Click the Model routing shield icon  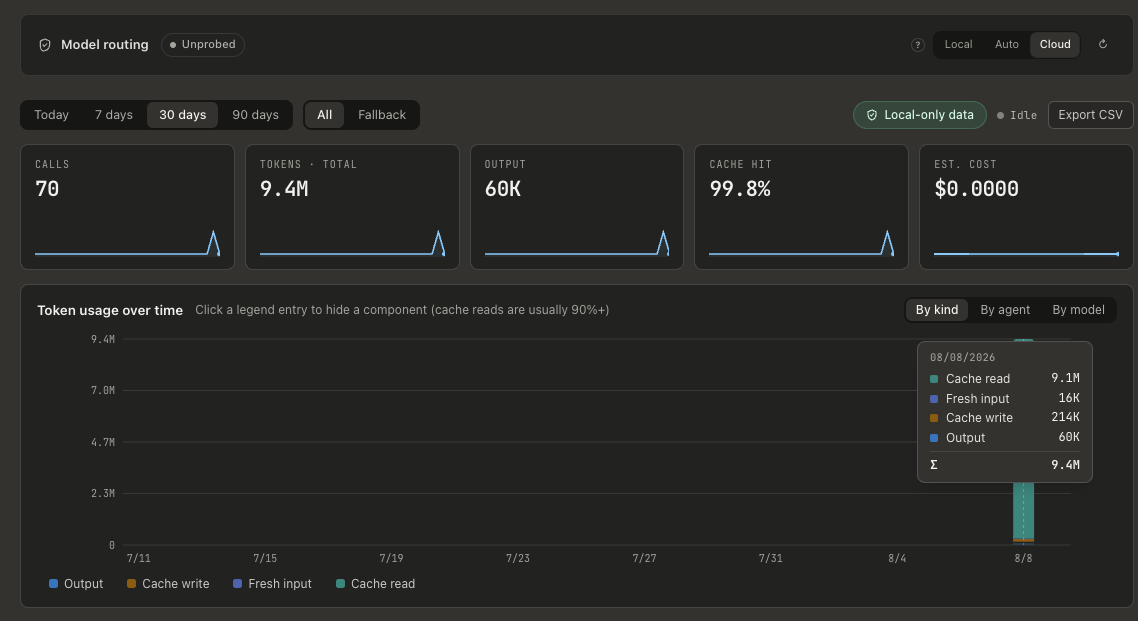(x=45, y=45)
